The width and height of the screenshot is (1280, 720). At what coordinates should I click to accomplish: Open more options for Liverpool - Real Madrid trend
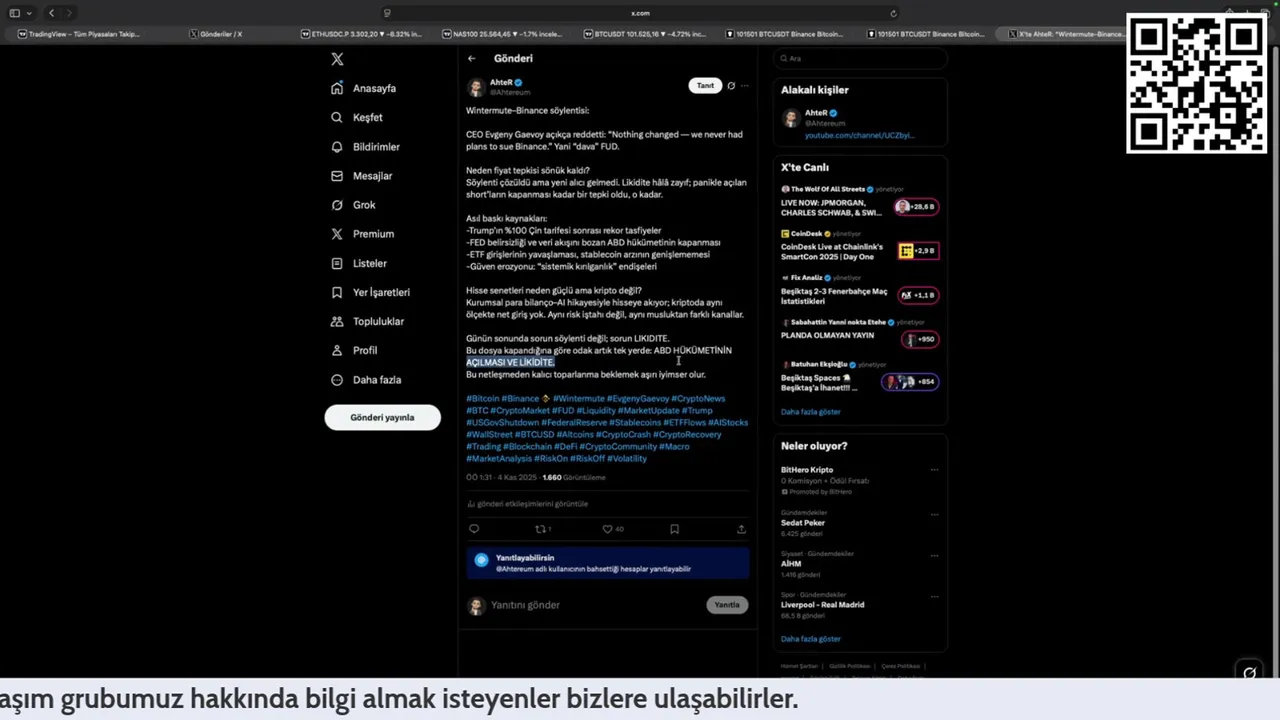tap(934, 596)
